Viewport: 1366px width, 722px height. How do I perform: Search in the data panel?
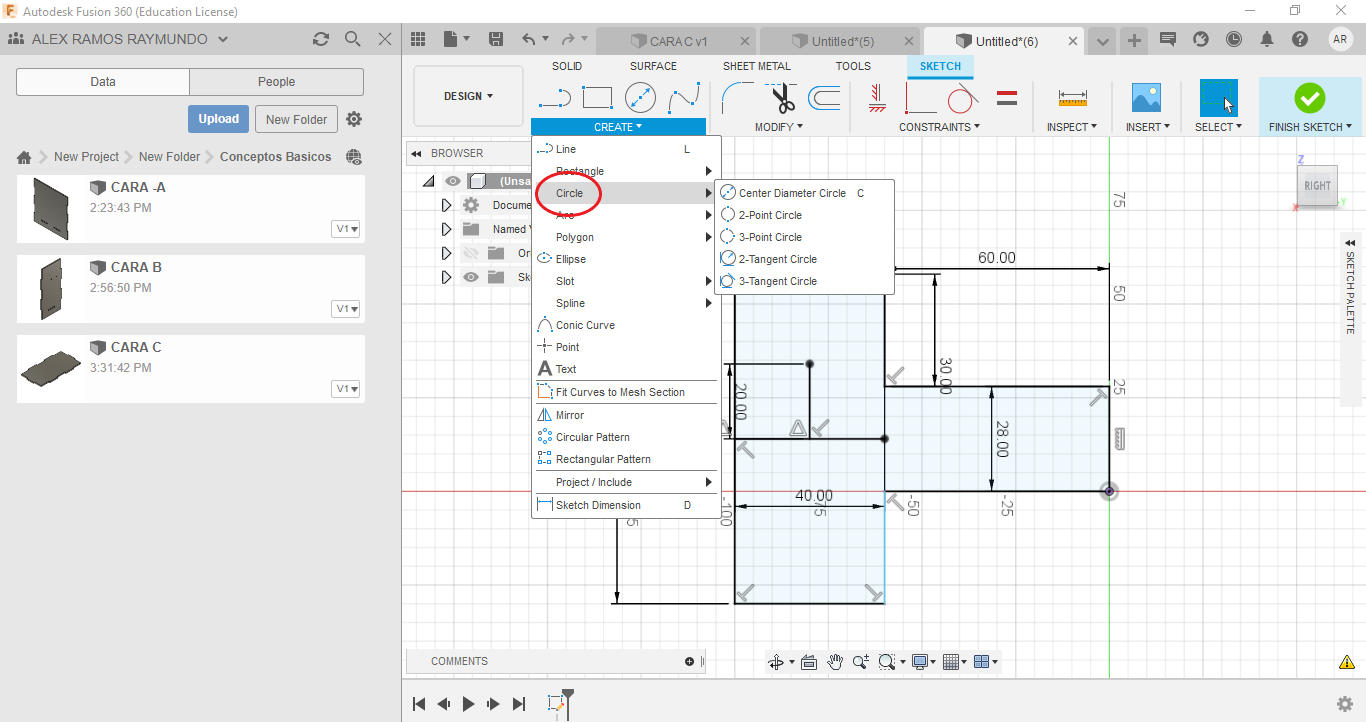point(352,39)
